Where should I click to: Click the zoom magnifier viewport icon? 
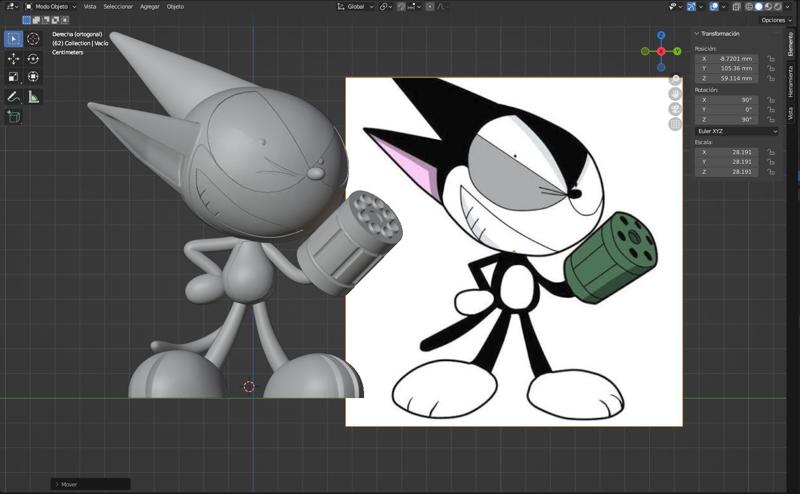(675, 79)
